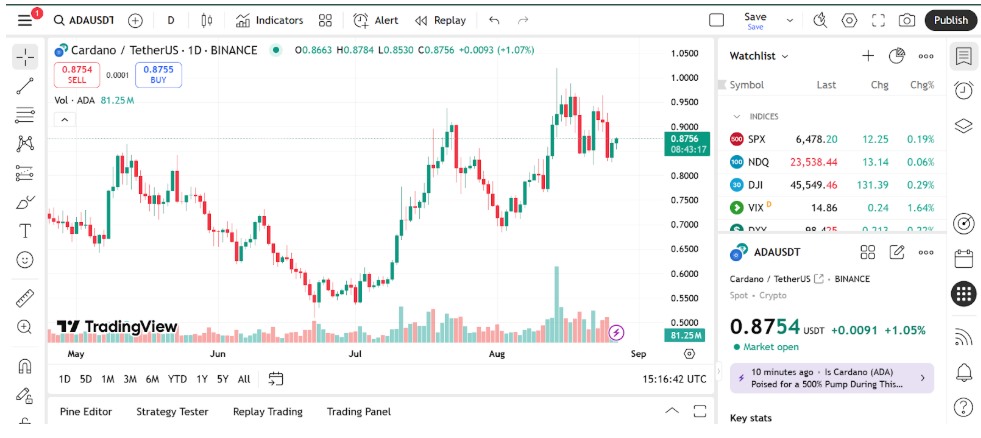Open the Pine Editor tab
The height and width of the screenshot is (438, 981).
tap(86, 412)
